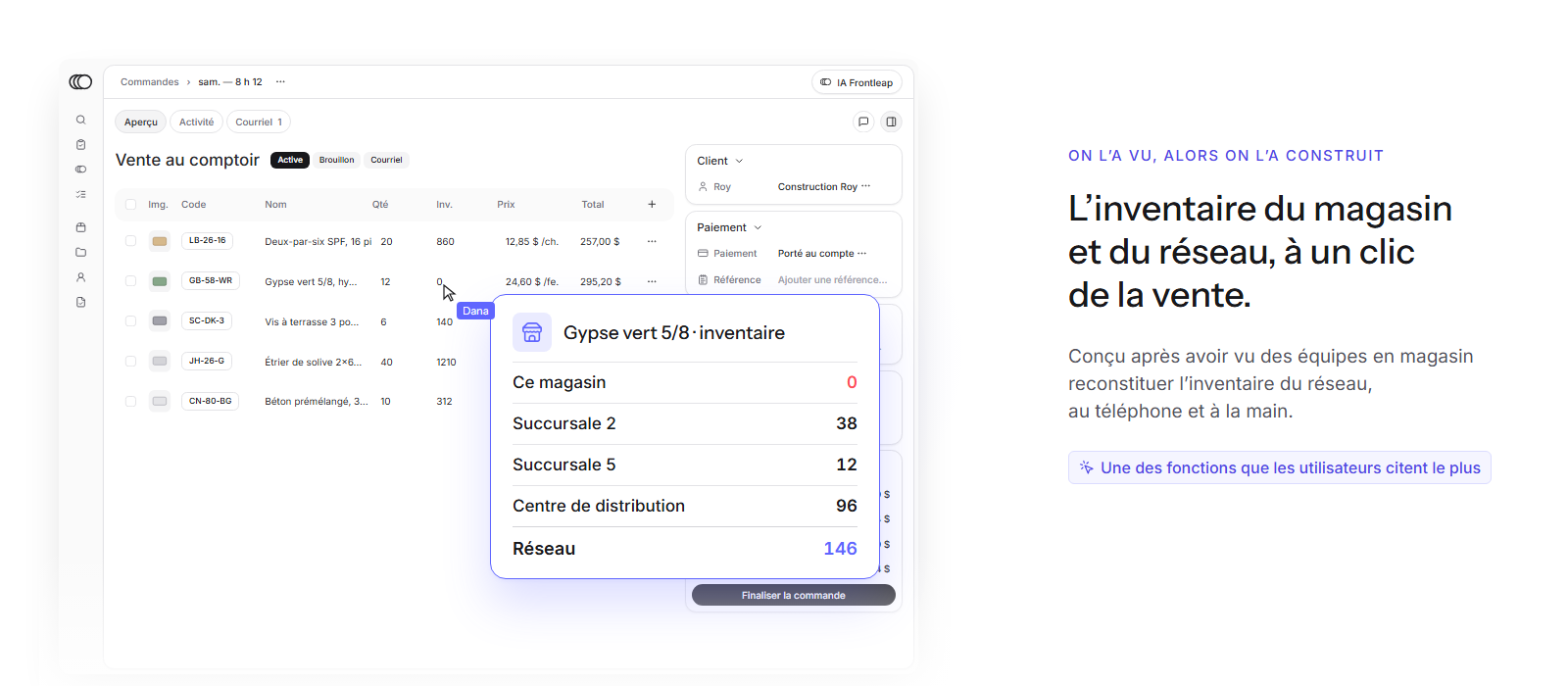The height and width of the screenshot is (686, 1568).
Task: Click the store icon in the inventaire popup
Action: point(532,332)
